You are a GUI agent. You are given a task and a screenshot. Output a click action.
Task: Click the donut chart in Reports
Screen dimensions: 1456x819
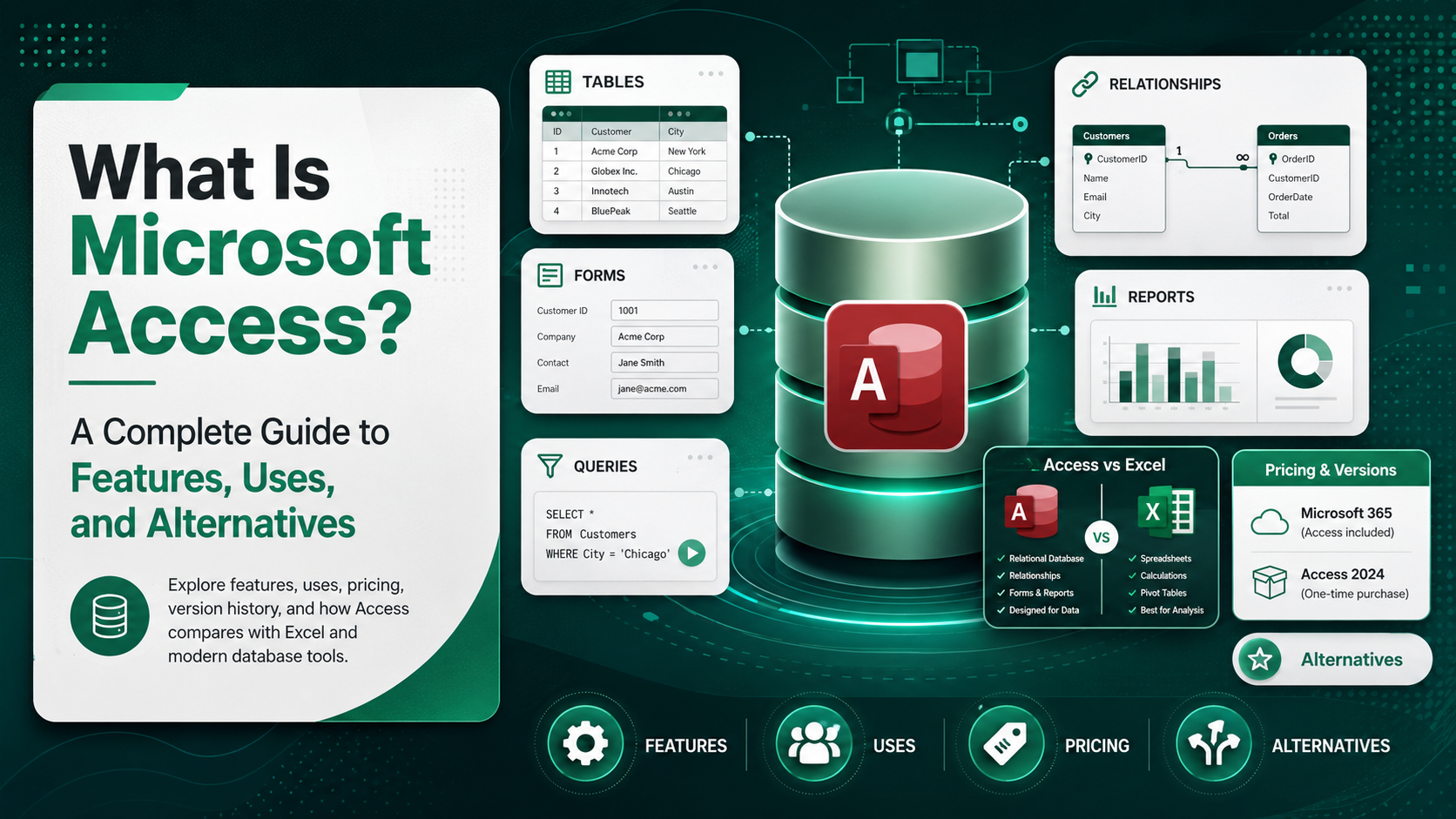click(x=1304, y=361)
